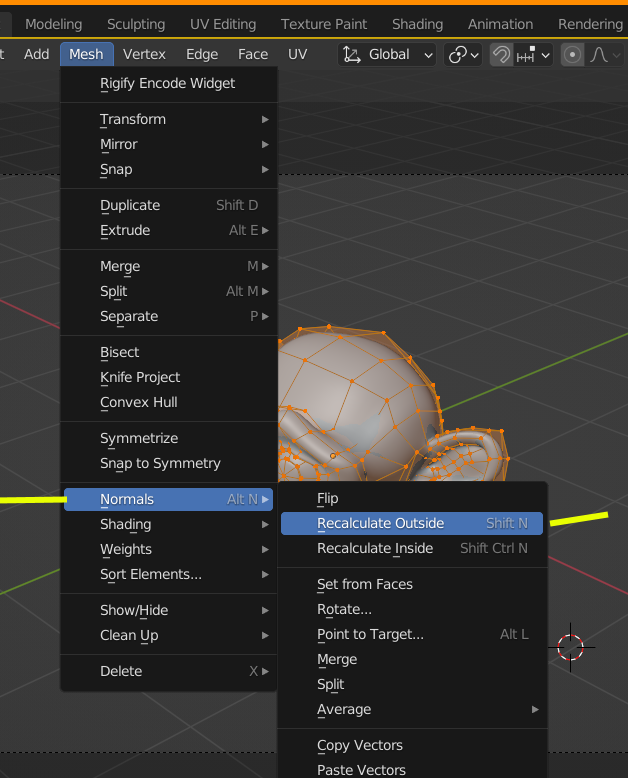This screenshot has width=628, height=778.
Task: Choose Rotate... in Normals submenu
Action: [412, 609]
